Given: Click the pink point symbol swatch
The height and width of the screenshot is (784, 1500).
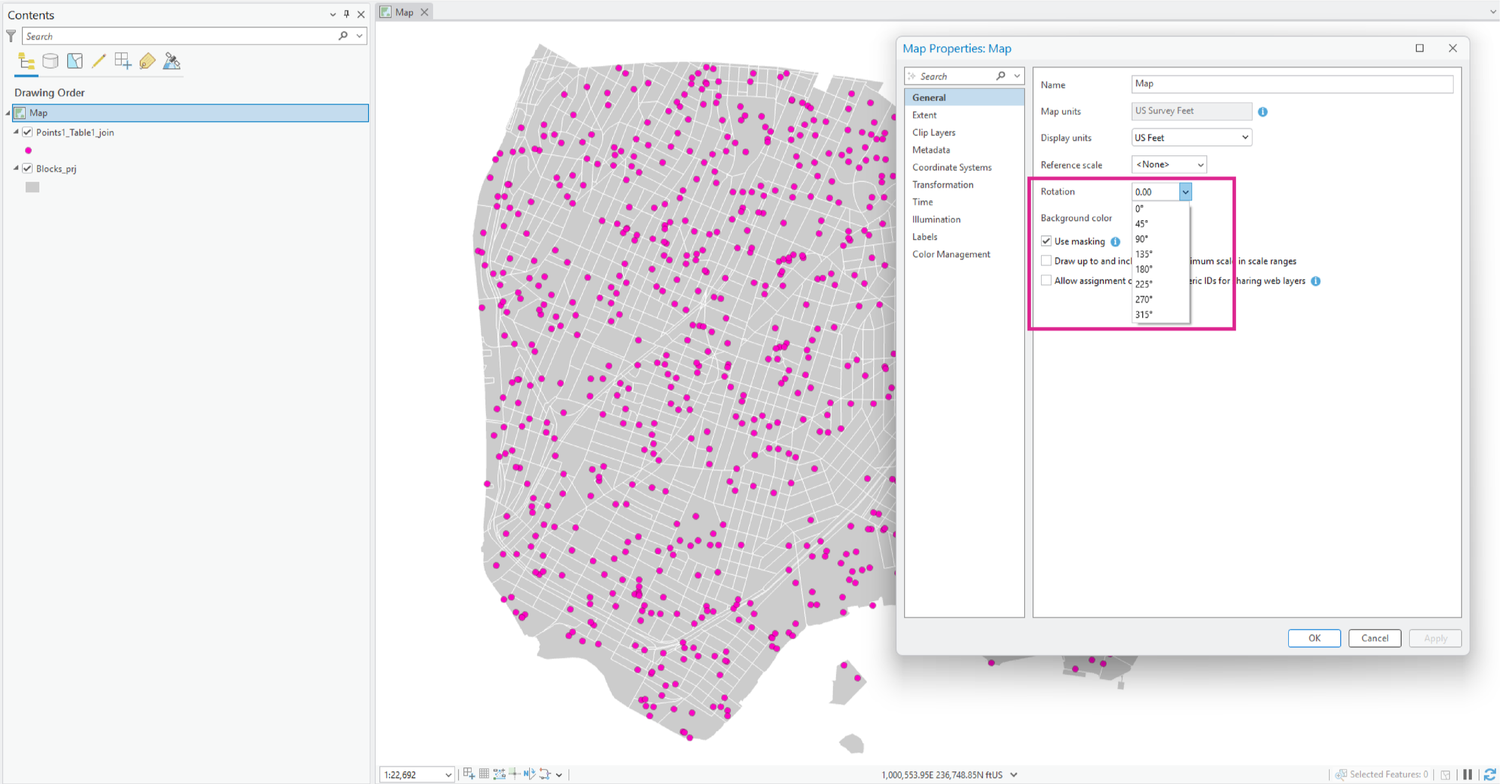Looking at the screenshot, I should 28,150.
